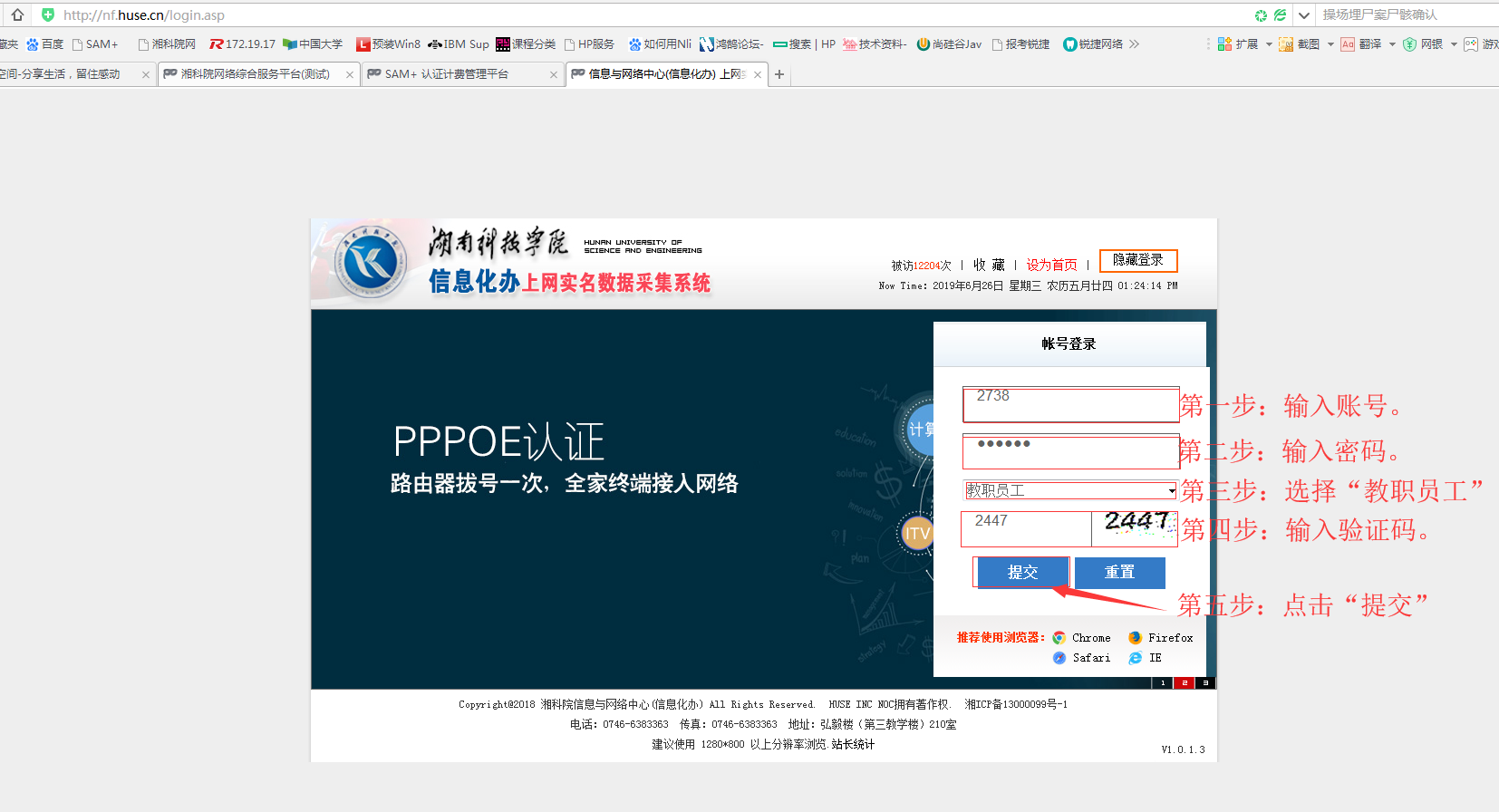Expand the hidden bookmarks overflow chevron
Viewport: 1499px width, 812px height.
click(1134, 44)
